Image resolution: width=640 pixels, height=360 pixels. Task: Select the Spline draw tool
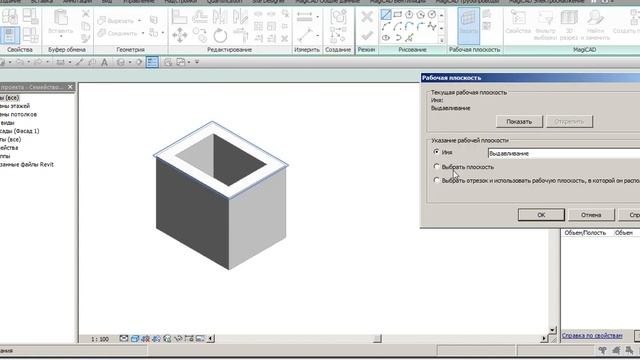pos(432,27)
